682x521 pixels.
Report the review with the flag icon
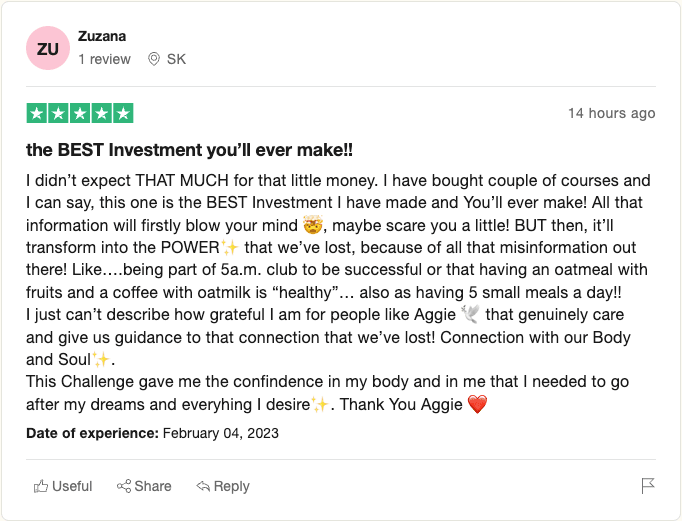pos(647,486)
